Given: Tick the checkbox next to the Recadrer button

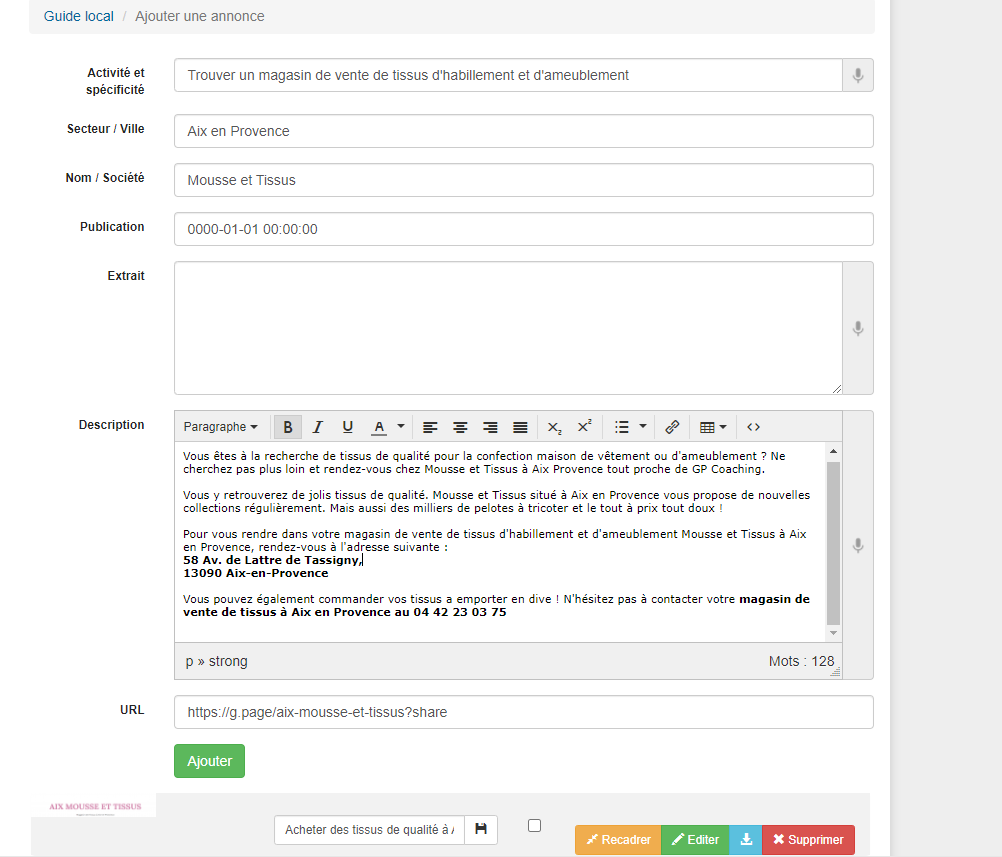Looking at the screenshot, I should coord(534,826).
